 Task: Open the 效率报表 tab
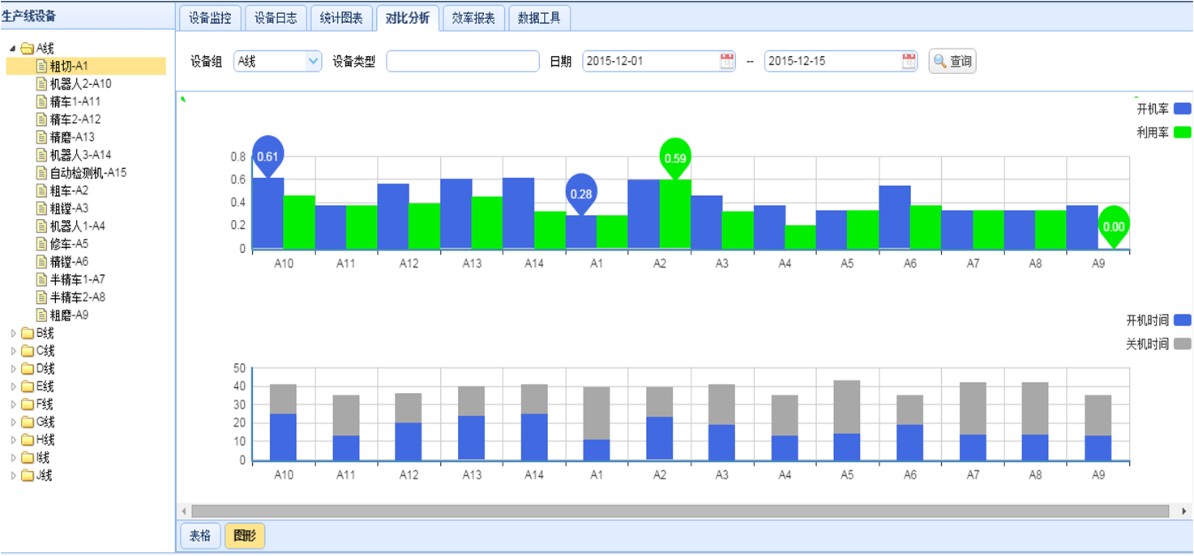(x=473, y=18)
